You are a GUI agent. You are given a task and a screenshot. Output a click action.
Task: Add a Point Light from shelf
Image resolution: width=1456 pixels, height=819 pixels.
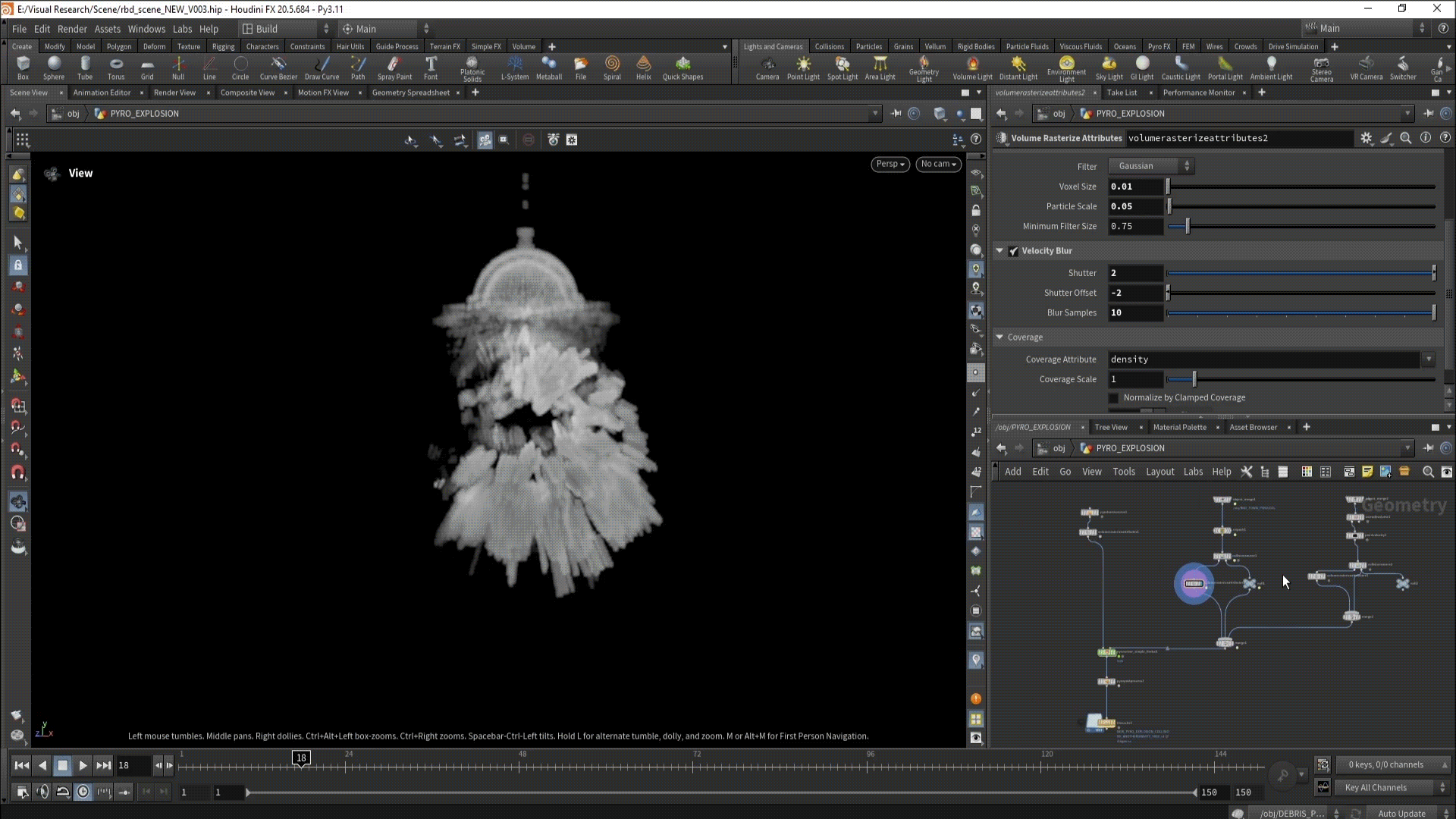pyautogui.click(x=803, y=67)
